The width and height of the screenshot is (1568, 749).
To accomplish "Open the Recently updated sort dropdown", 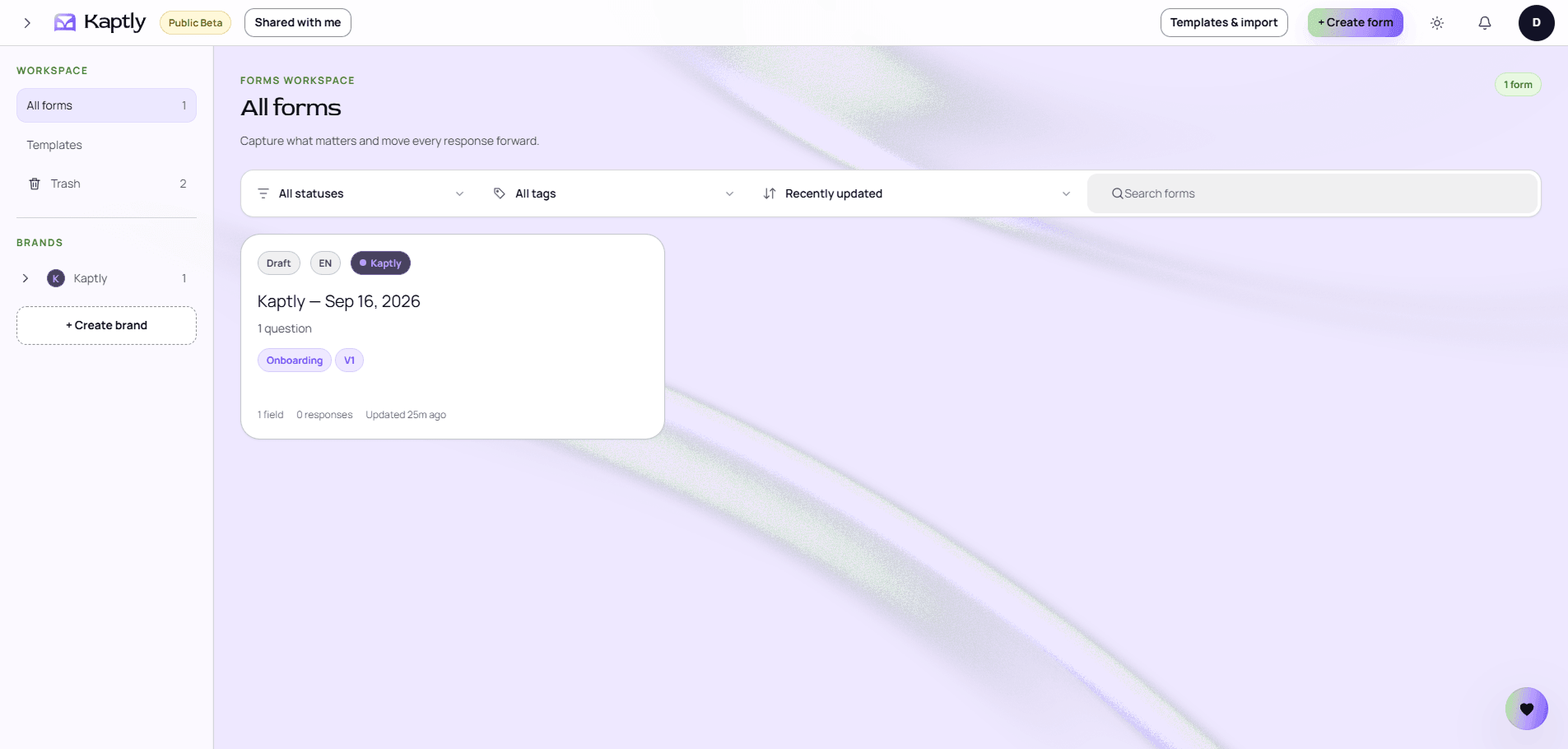I will [917, 193].
